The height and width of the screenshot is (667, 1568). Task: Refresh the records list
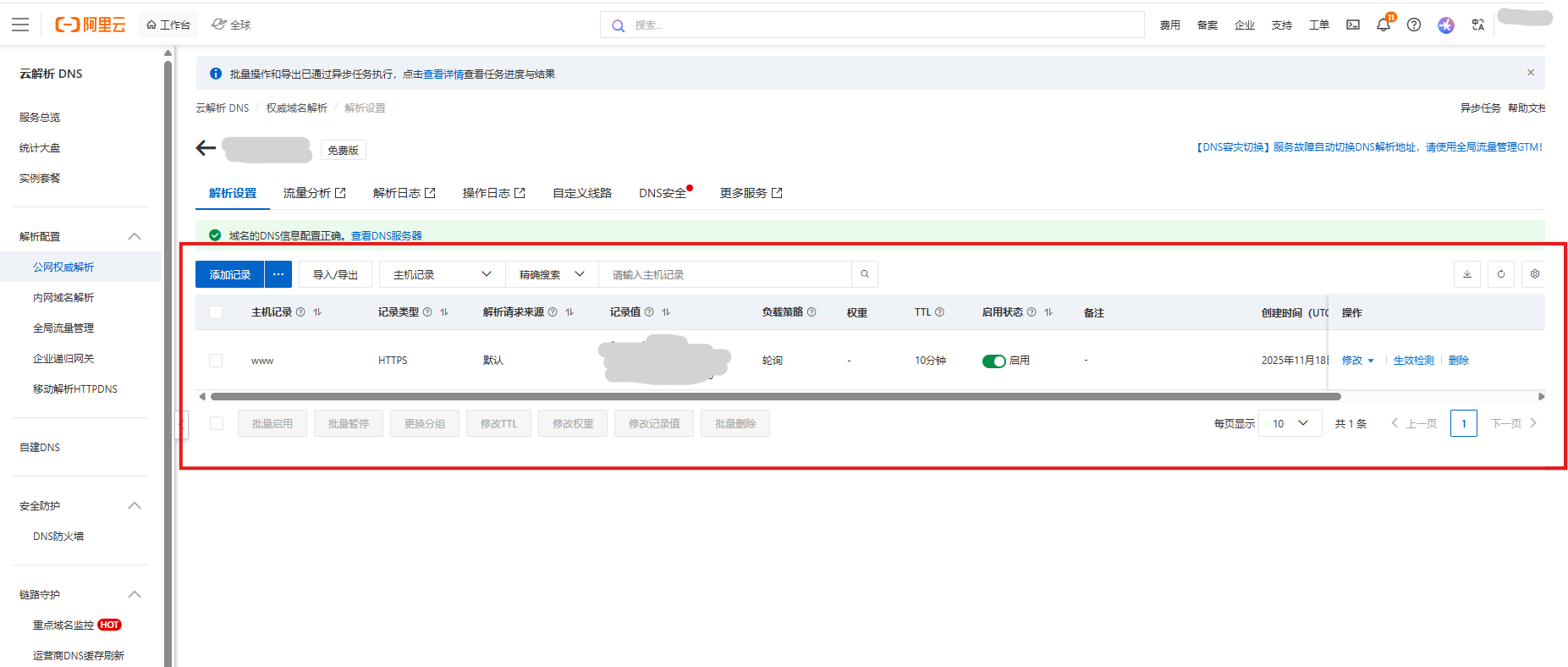coord(1501,274)
